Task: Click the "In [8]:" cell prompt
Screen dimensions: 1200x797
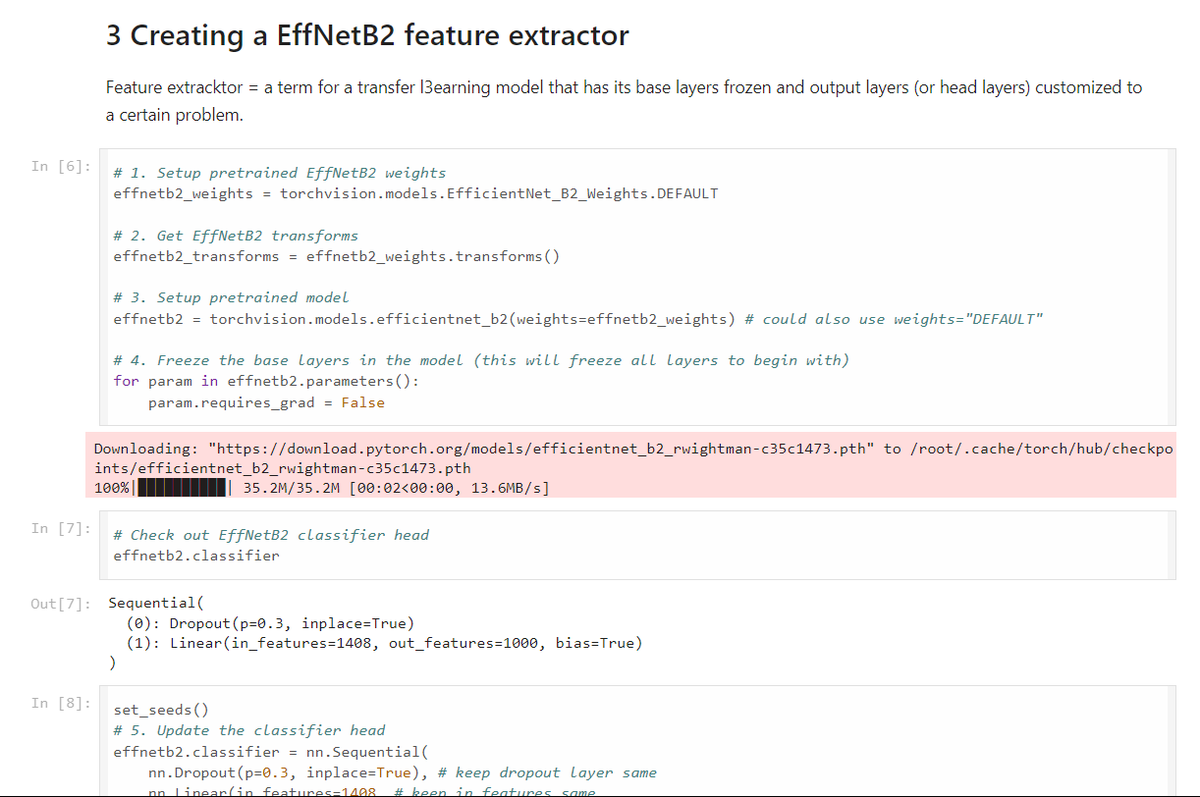Action: pos(61,703)
